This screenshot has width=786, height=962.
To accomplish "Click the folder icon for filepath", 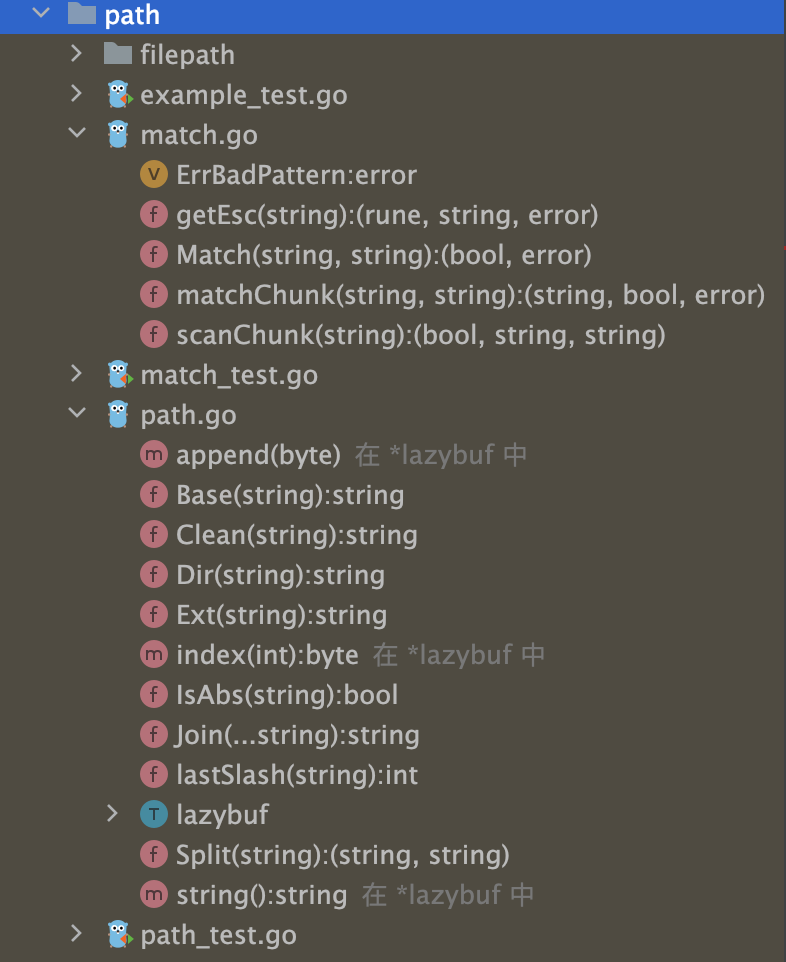I will 117,55.
